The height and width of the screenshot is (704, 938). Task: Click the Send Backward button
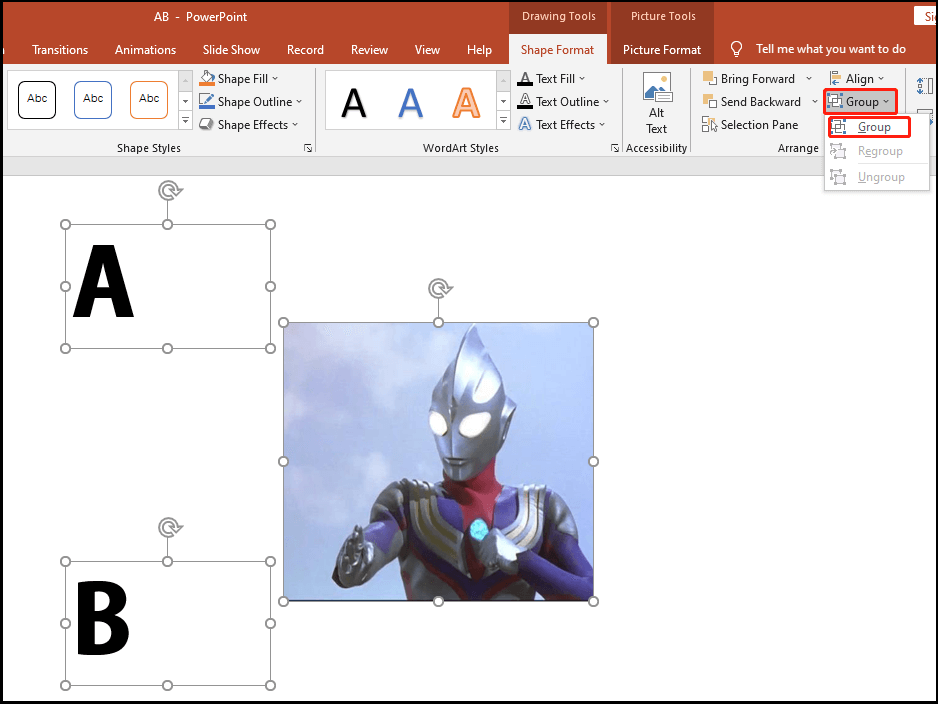point(752,102)
